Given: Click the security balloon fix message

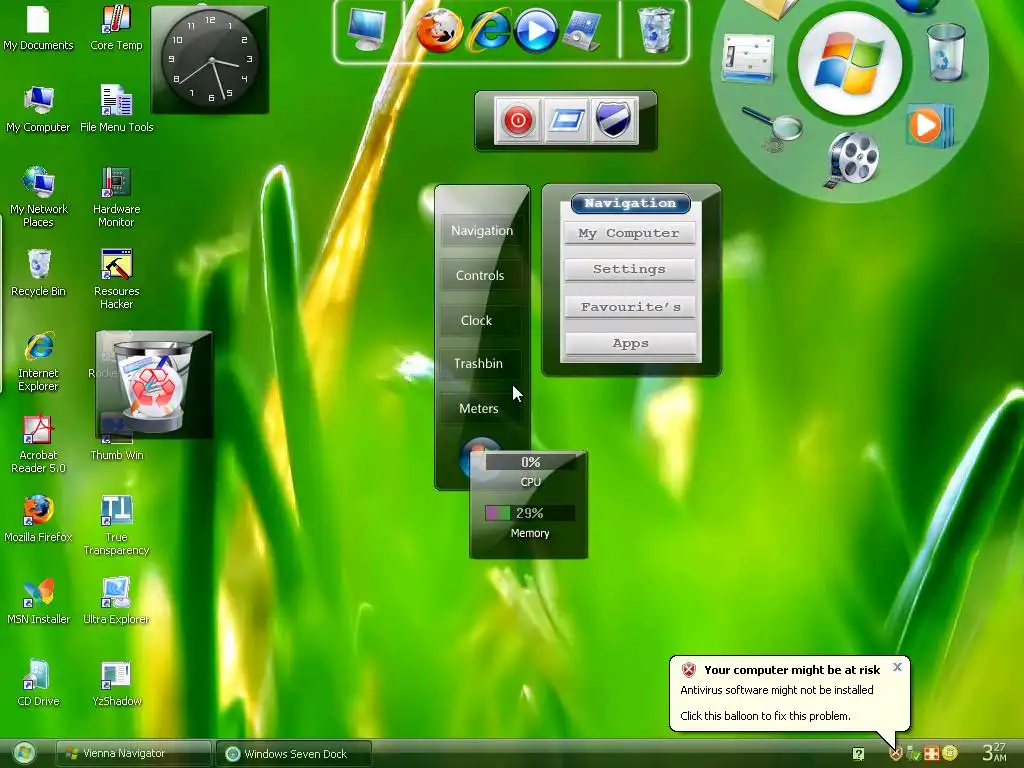Looking at the screenshot, I should 765,716.
